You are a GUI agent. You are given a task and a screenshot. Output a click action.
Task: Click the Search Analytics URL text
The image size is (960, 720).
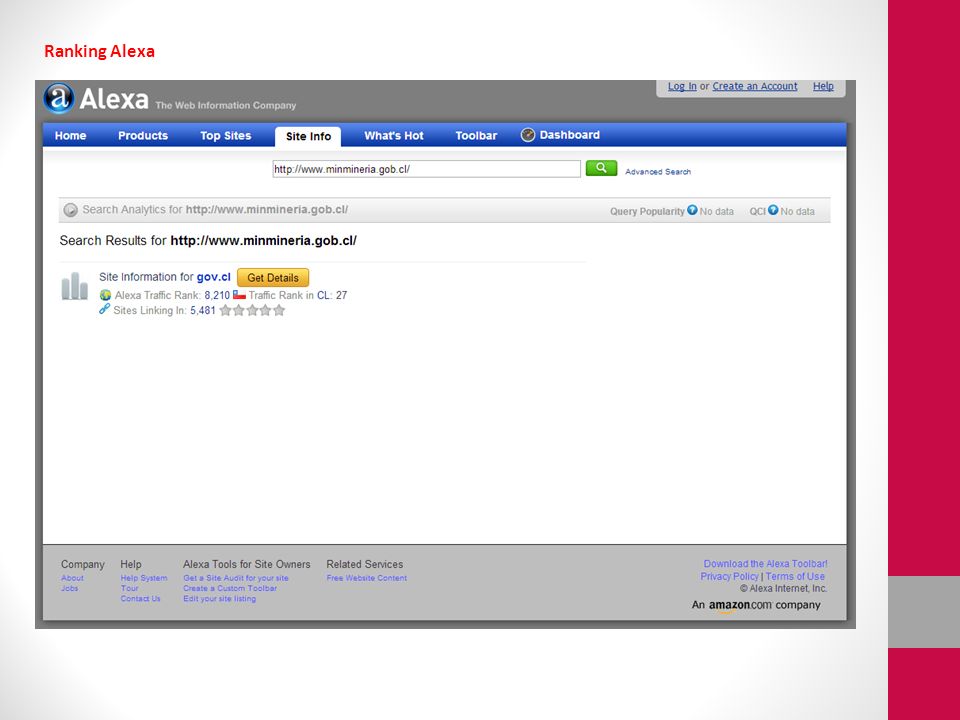click(x=267, y=209)
